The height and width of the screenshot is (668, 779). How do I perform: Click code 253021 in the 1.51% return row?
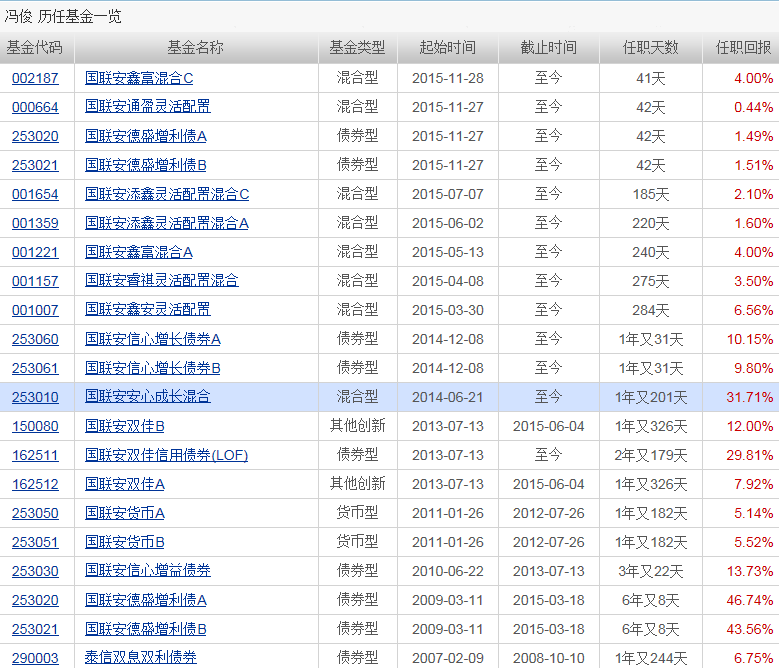coord(35,165)
